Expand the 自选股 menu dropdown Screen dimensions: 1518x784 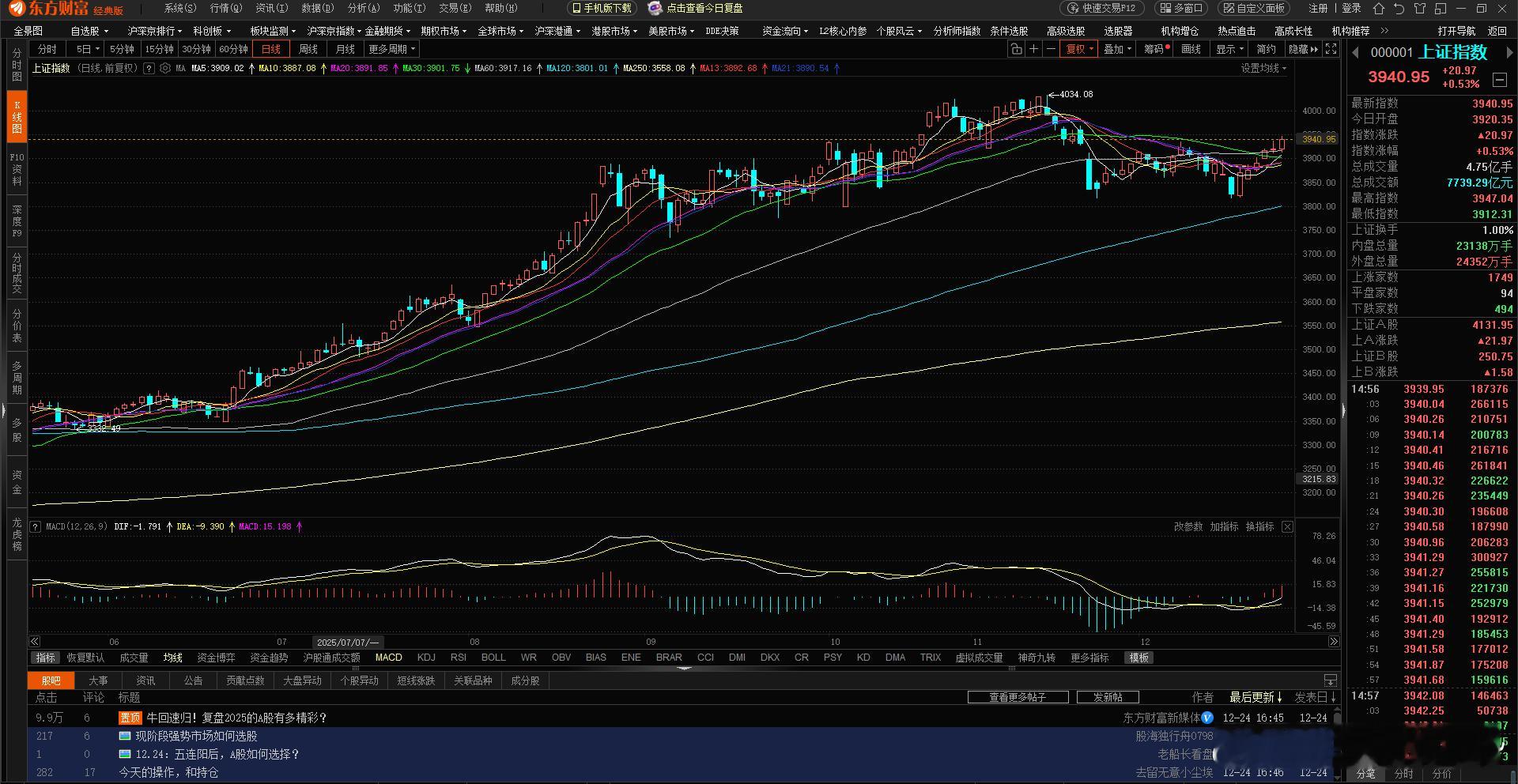89,31
